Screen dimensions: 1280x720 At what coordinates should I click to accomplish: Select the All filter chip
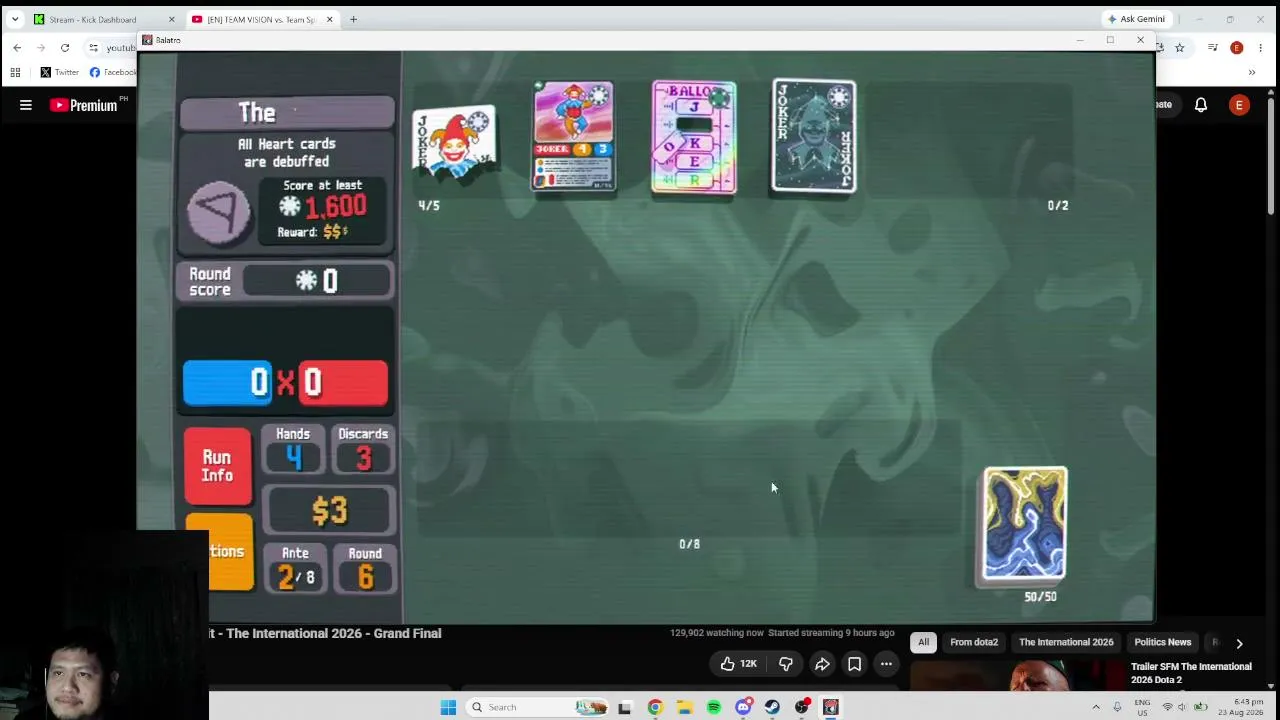(x=923, y=642)
